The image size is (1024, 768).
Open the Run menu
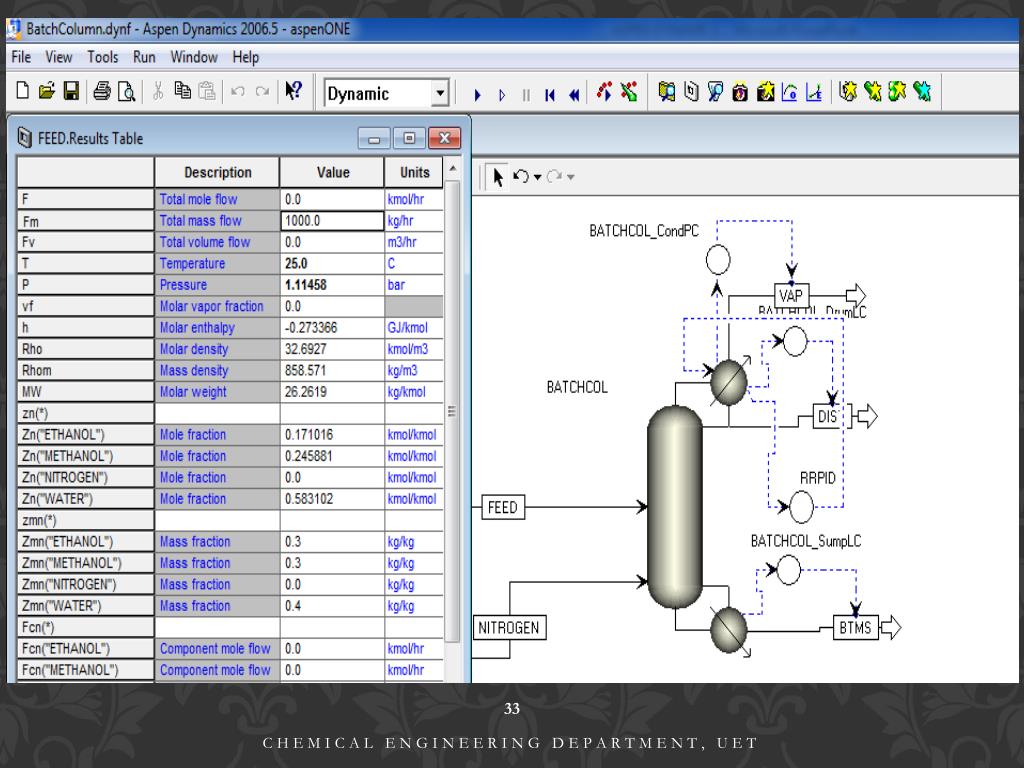point(144,57)
